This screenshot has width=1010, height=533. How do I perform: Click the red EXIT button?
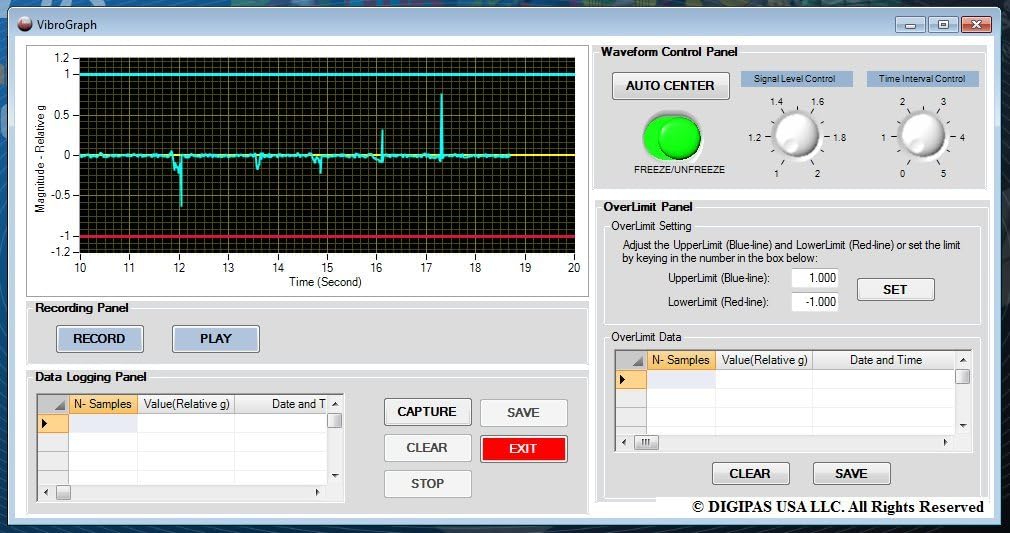[523, 449]
